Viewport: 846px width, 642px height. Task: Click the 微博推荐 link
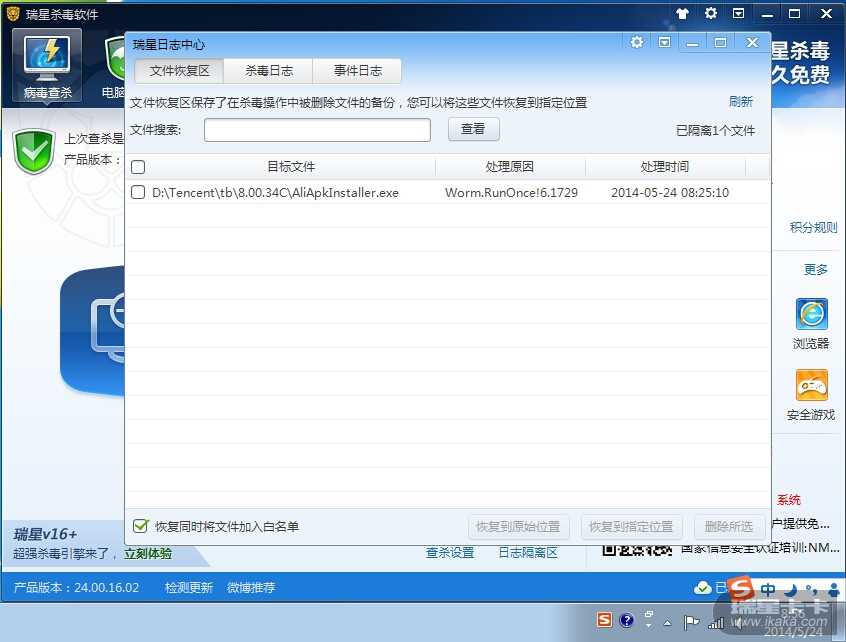coord(251,588)
